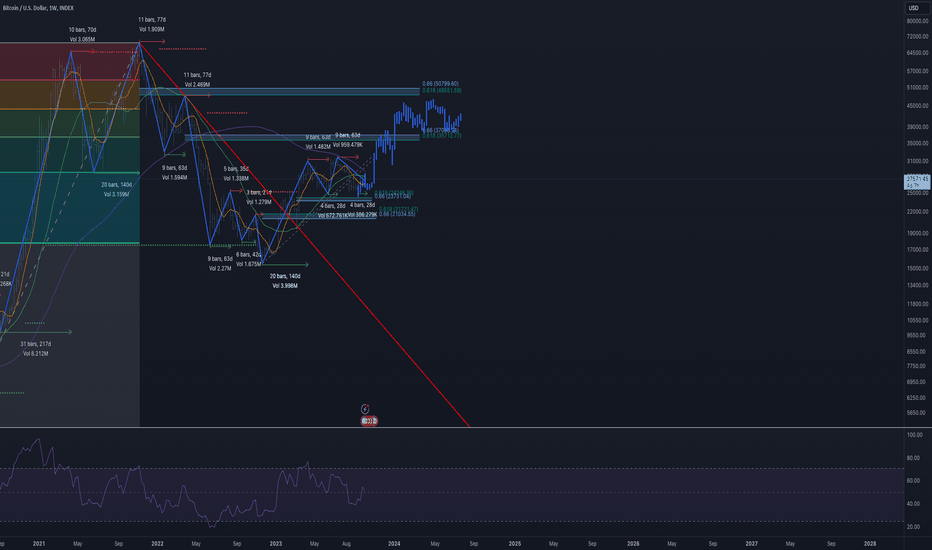932x550 pixels.
Task: Click 5650.00 on the price scale
Action: pyautogui.click(x=917, y=413)
